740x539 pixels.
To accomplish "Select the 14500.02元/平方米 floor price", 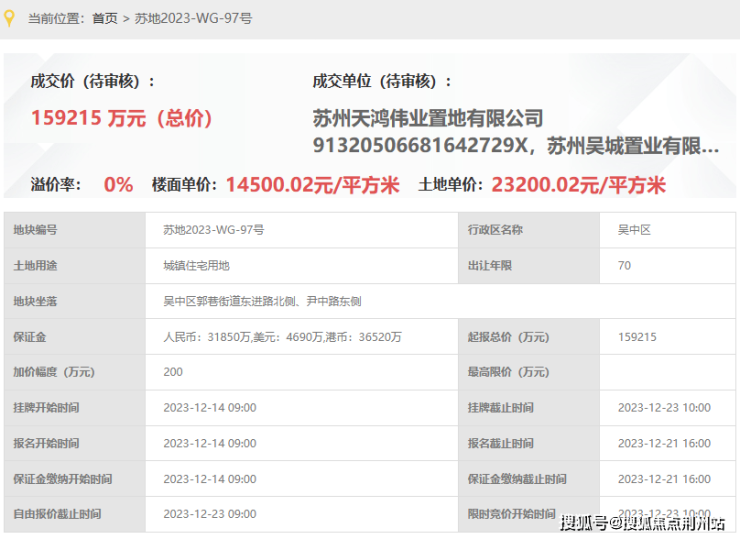I will point(313,185).
